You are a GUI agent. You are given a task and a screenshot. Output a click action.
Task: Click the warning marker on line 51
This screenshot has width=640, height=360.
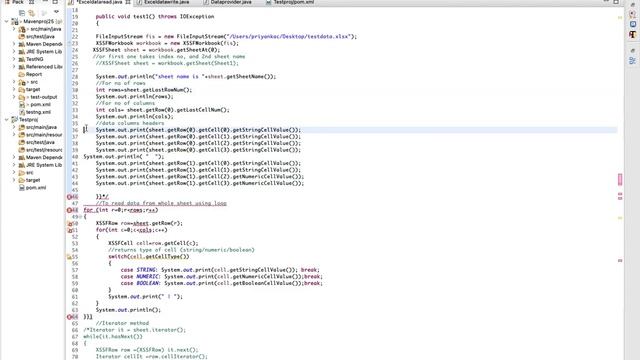click(69, 230)
